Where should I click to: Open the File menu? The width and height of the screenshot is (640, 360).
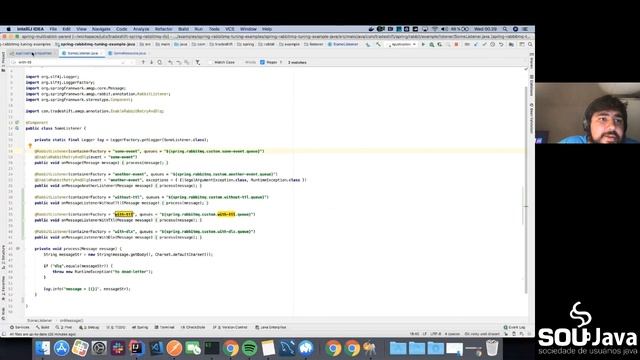click(53, 29)
